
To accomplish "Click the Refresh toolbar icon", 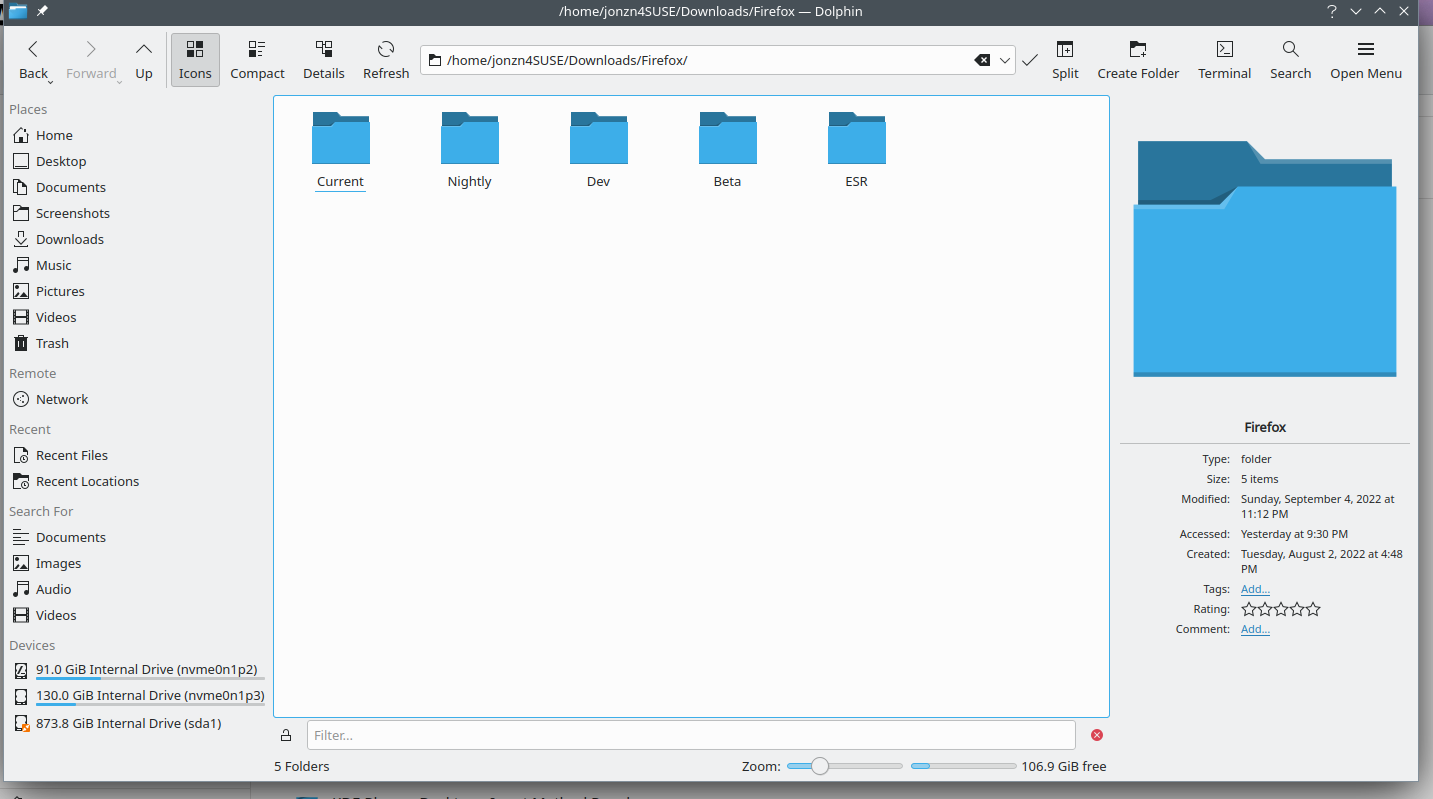I will [386, 60].
